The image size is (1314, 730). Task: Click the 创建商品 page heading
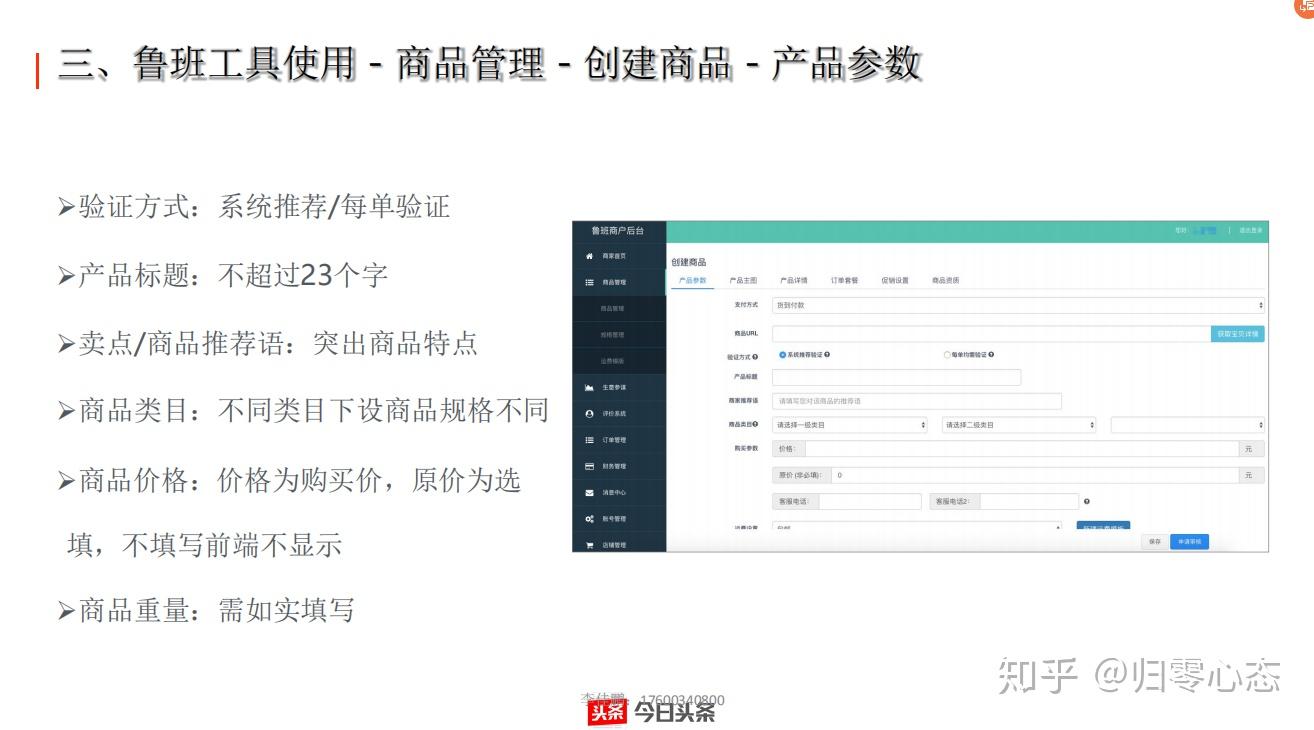(x=688, y=262)
